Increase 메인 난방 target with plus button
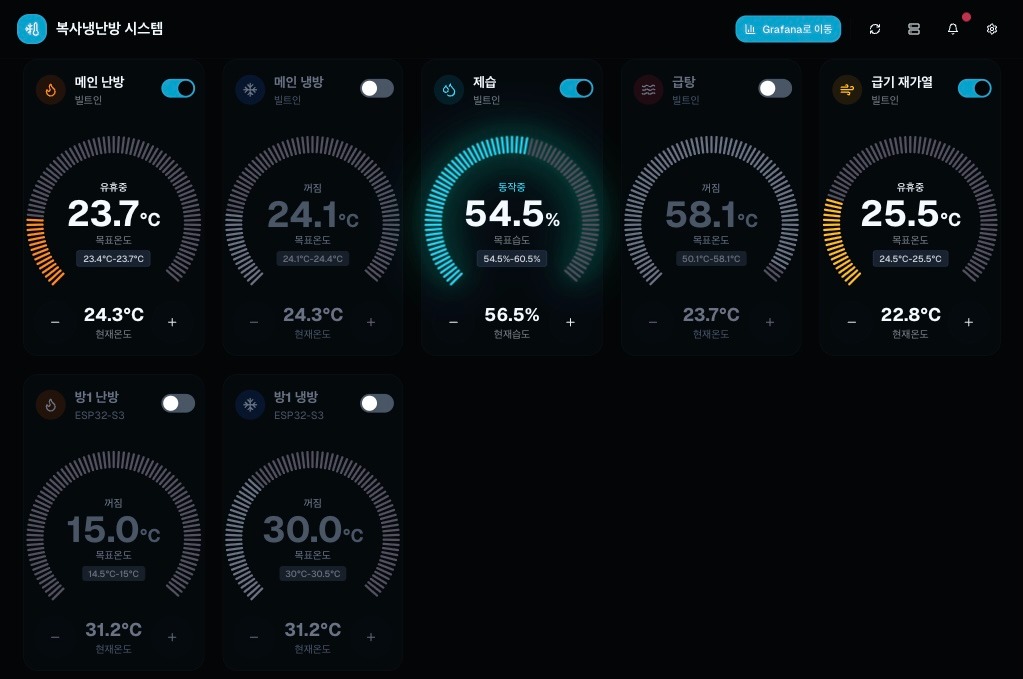Image resolution: width=1023 pixels, height=679 pixels. point(172,322)
